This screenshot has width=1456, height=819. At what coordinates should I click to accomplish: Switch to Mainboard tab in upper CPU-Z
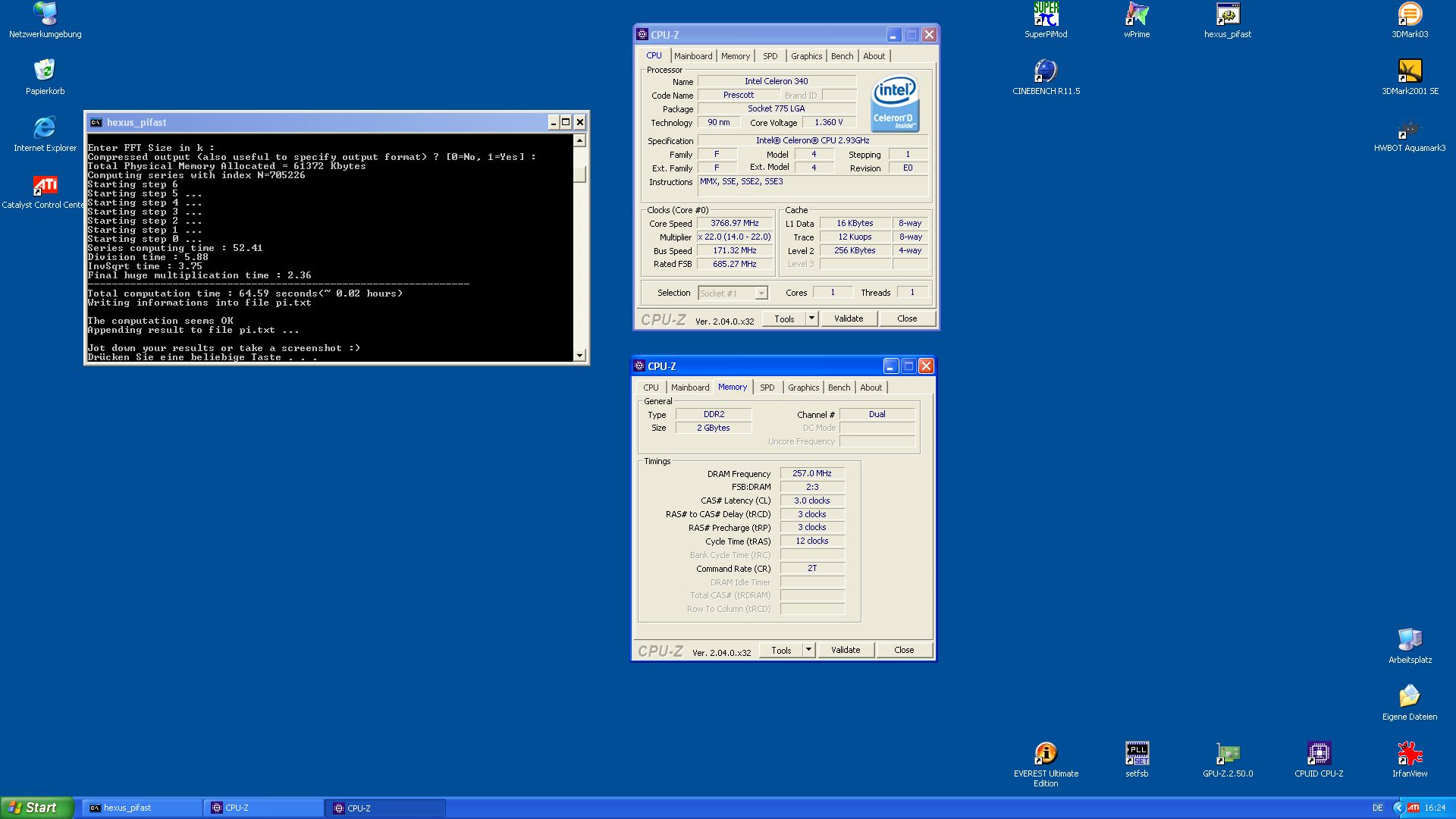pos(693,56)
